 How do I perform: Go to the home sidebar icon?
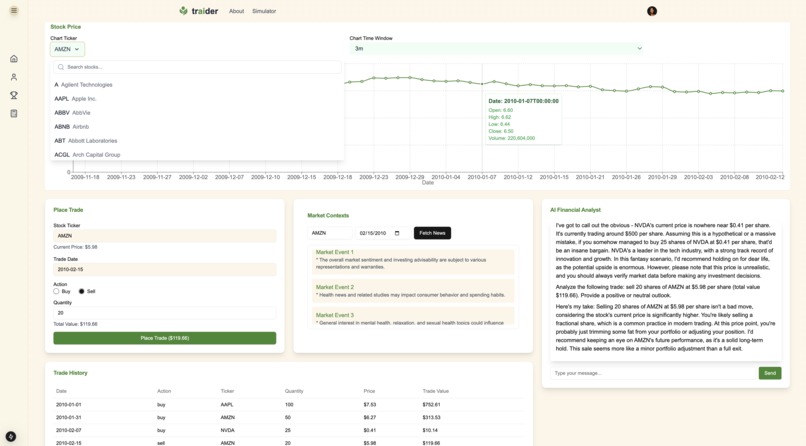[14, 59]
